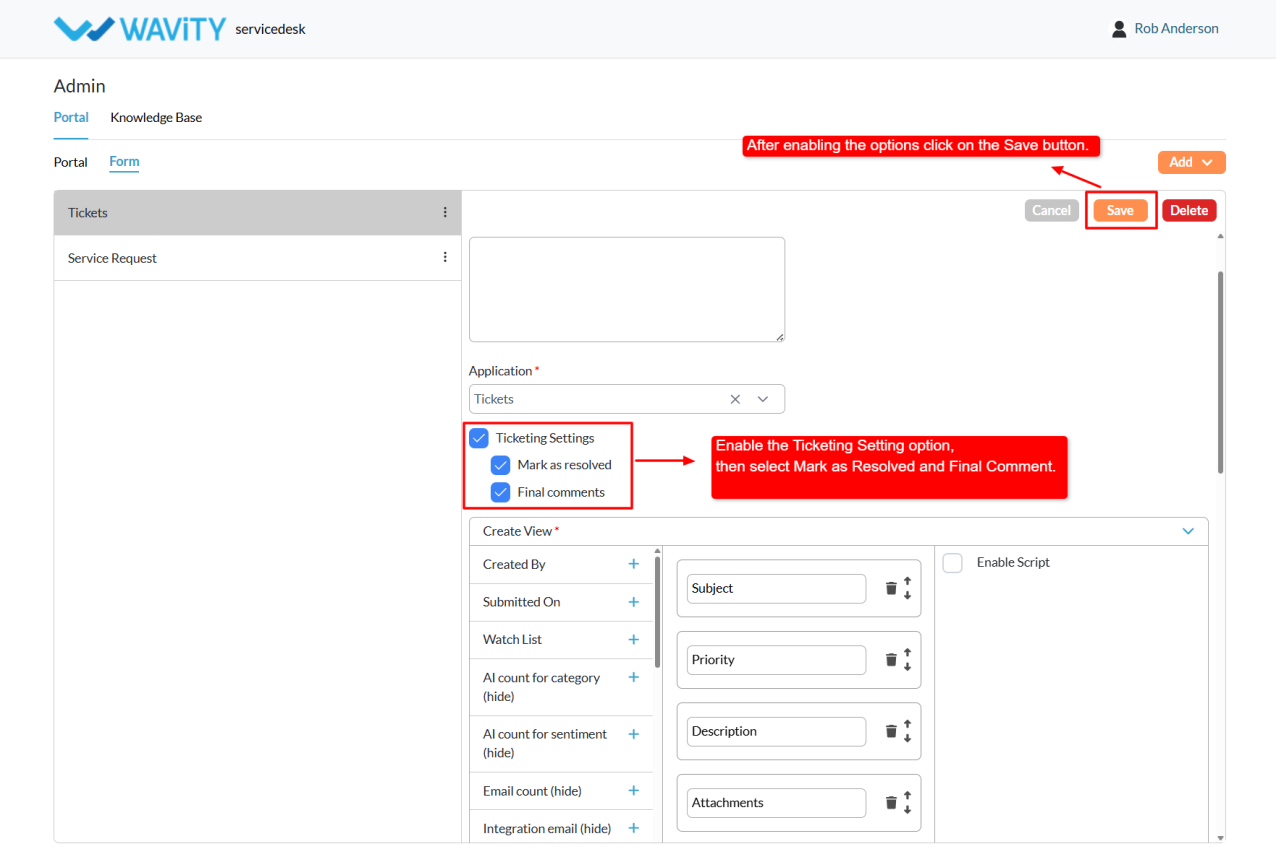Delete the Attachments field with trash icon

tap(891, 802)
